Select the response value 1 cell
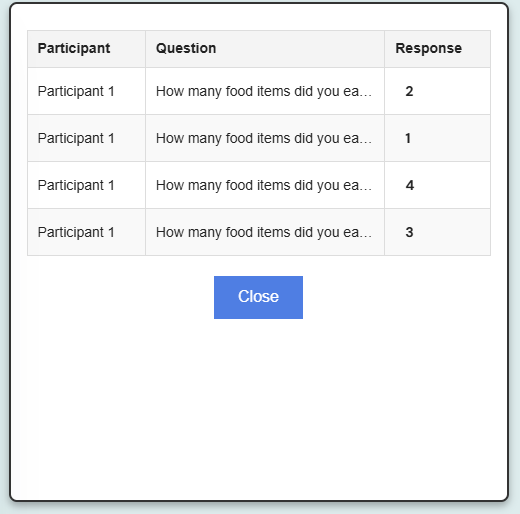Viewport: 520px width, 514px height. tap(437, 138)
